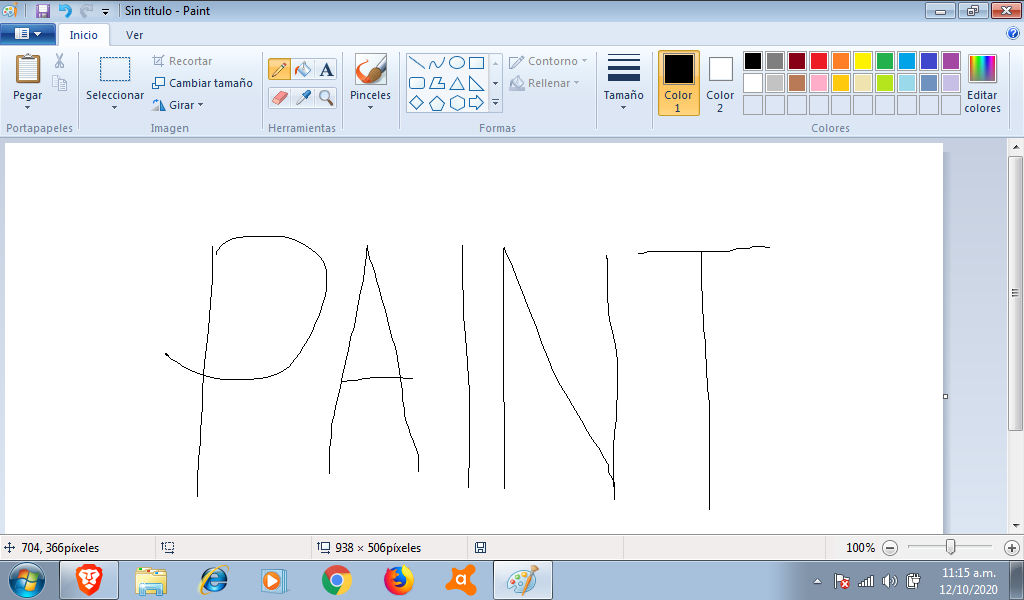
Task: Click Cambiar tamaño resize button
Action: point(202,83)
